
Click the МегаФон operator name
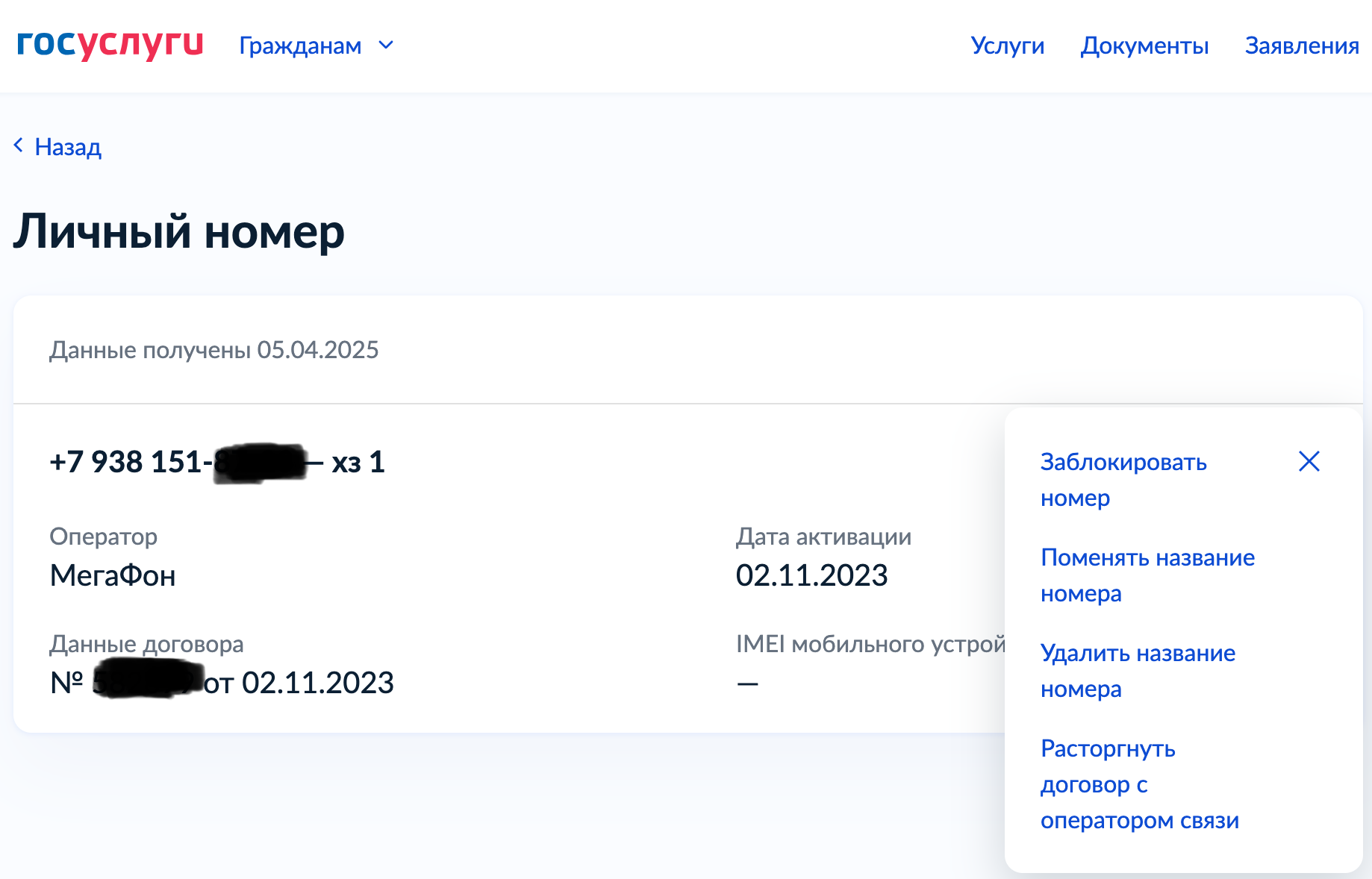tap(113, 575)
